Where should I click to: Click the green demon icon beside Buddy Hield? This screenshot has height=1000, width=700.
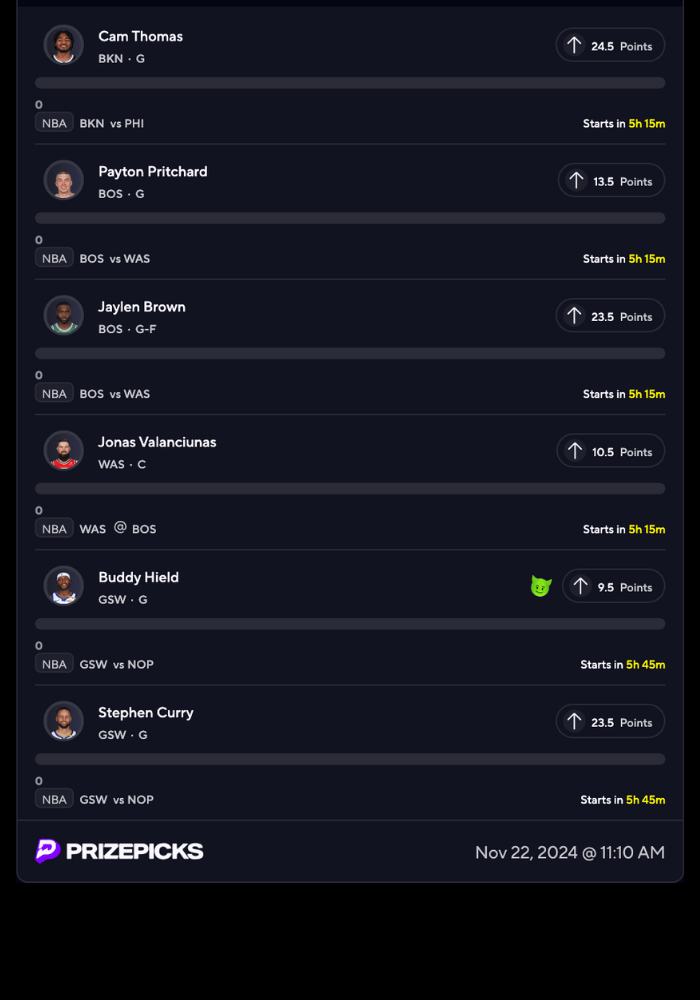540,587
